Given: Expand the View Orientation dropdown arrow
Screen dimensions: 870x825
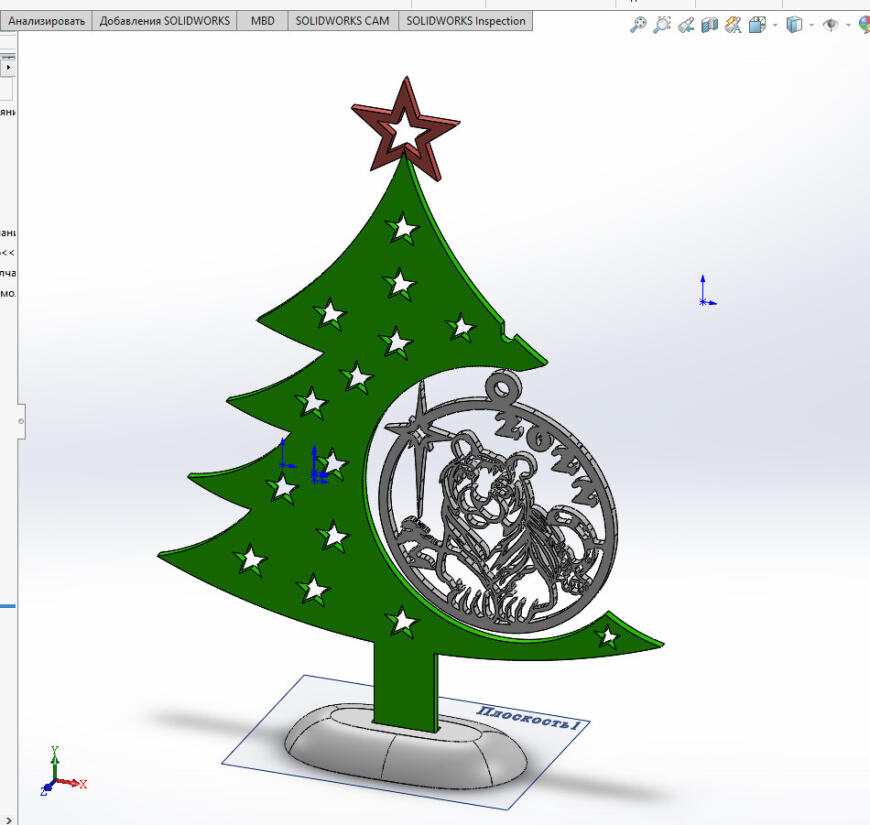Looking at the screenshot, I should click(x=775, y=26).
